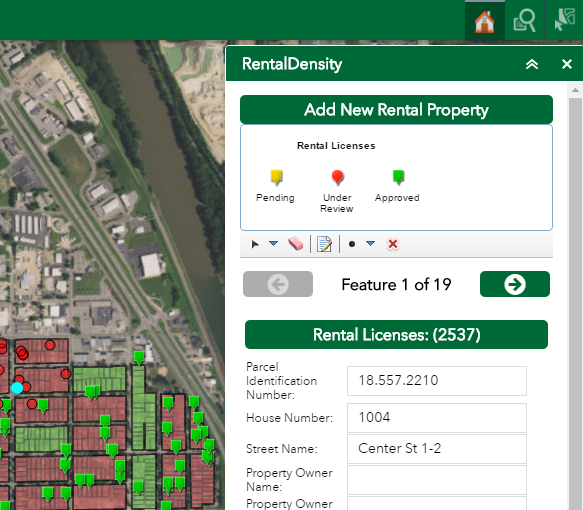Click Add New Rental Property button
Screen dimensions: 583x510
[x=396, y=110]
